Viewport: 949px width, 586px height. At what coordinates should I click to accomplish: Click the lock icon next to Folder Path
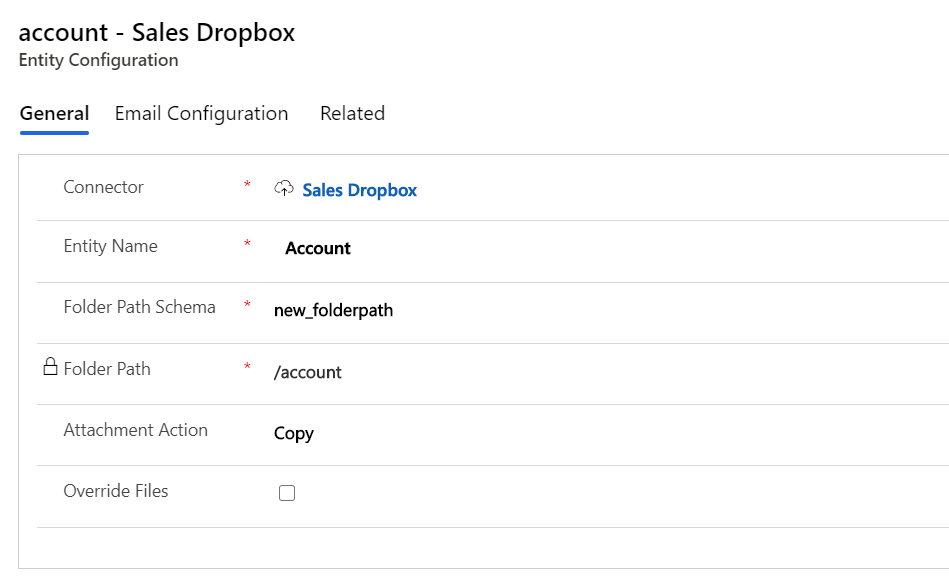(51, 366)
